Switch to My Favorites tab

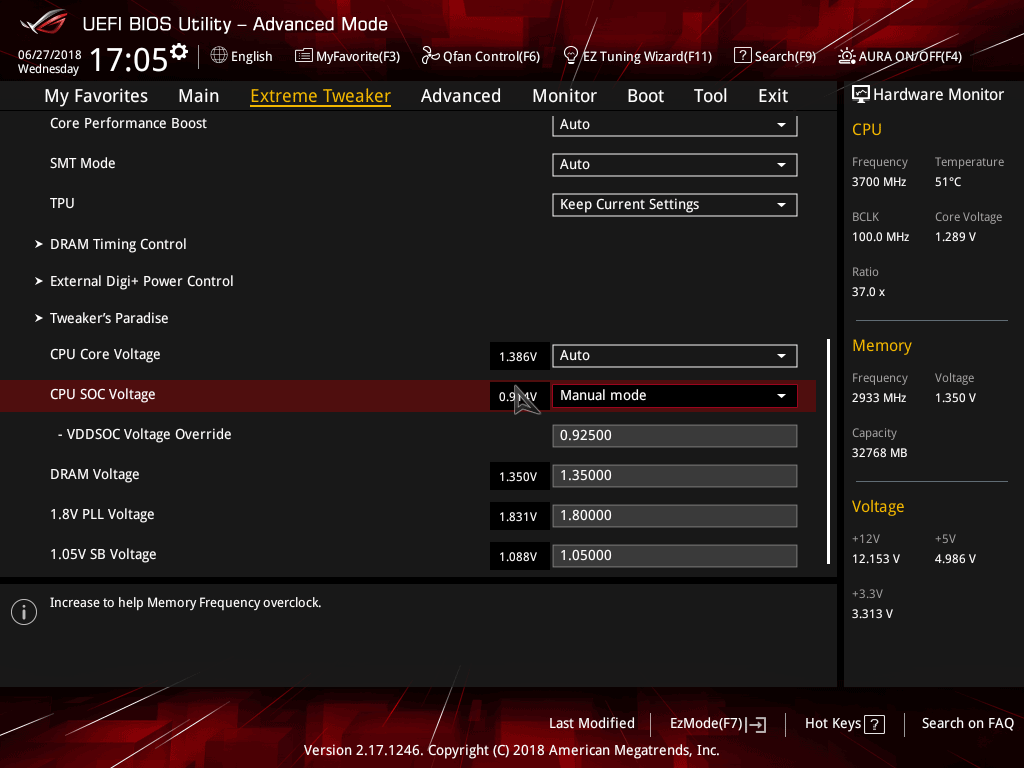pyautogui.click(x=96, y=96)
